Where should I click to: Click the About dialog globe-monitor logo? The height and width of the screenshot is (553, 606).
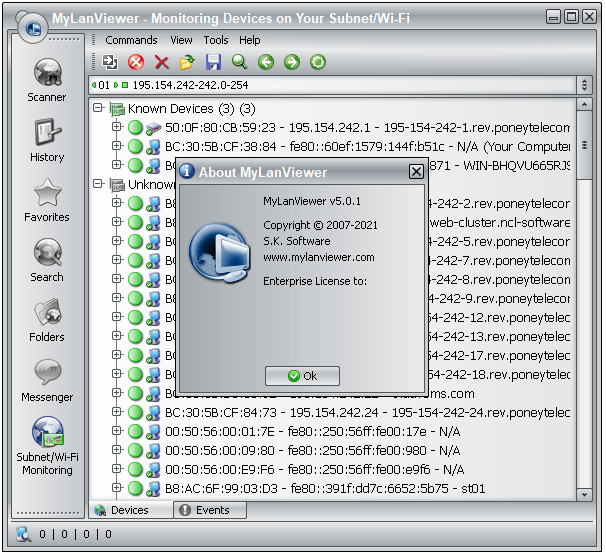point(220,253)
